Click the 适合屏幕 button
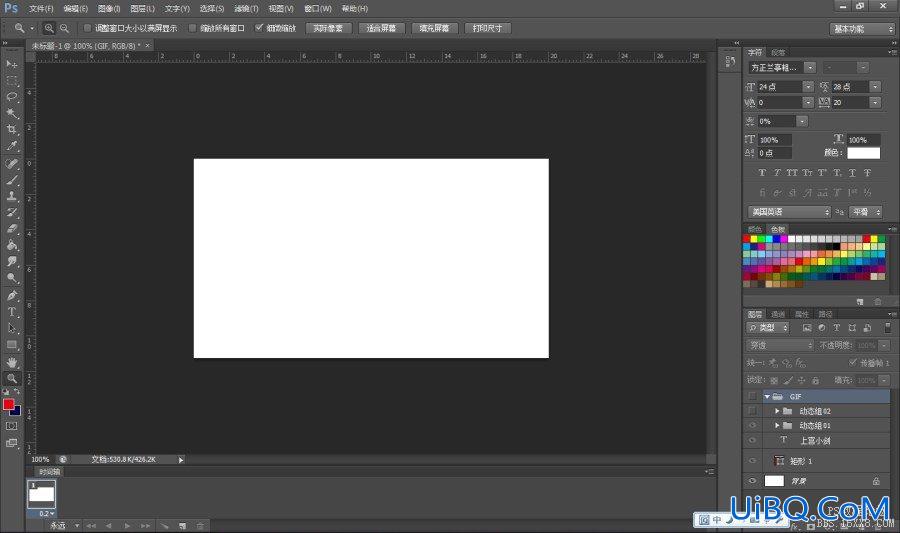 pyautogui.click(x=381, y=28)
